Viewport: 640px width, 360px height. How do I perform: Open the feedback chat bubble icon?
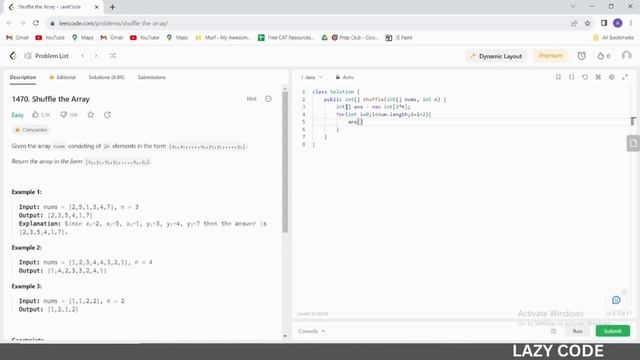click(x=616, y=300)
